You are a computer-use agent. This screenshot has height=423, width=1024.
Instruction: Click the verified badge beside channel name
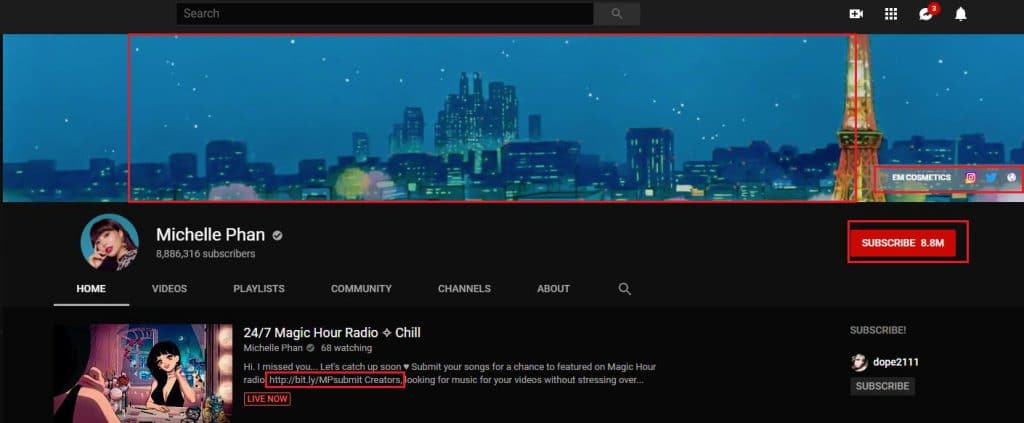[278, 236]
